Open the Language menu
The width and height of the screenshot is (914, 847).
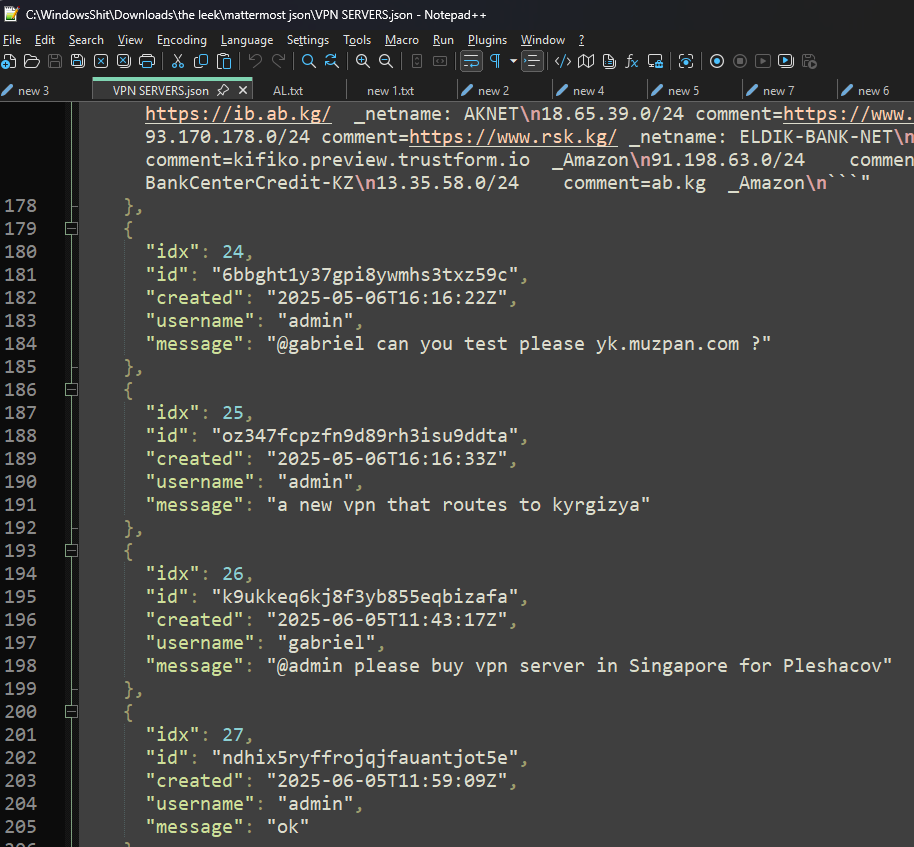[247, 40]
